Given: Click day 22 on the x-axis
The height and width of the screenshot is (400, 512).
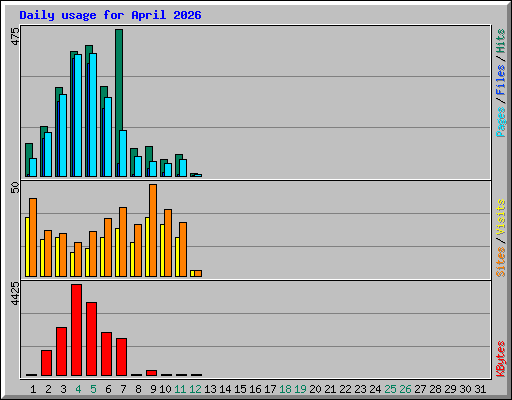Looking at the screenshot, I should 345,389.
